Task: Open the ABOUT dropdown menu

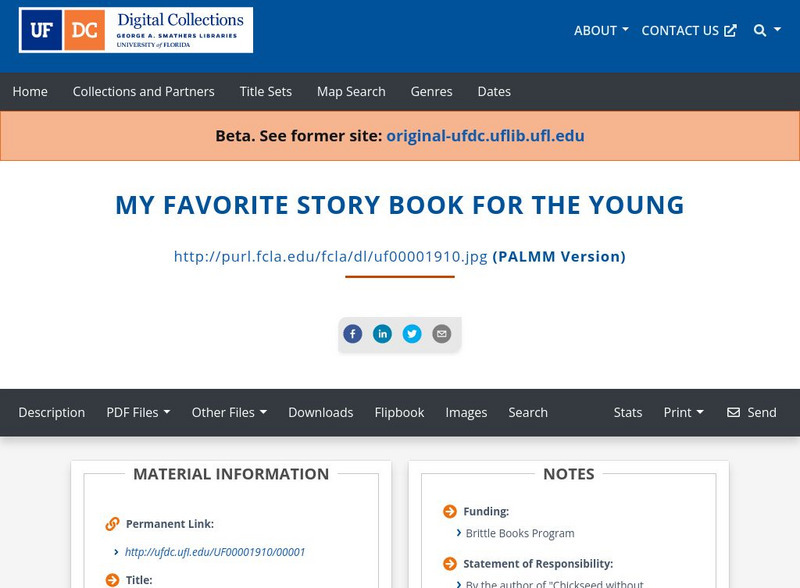Action: coord(599,30)
